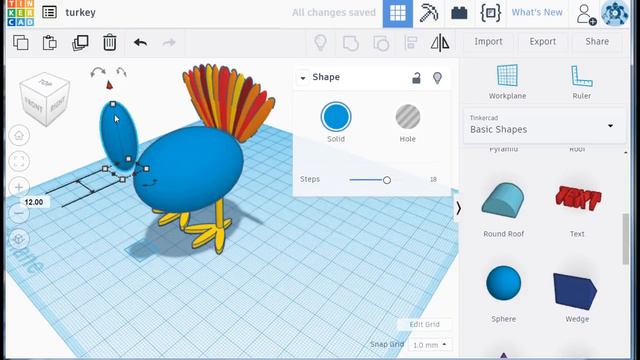This screenshot has width=640, height=360.
Task: Click the Share button
Action: point(597,42)
